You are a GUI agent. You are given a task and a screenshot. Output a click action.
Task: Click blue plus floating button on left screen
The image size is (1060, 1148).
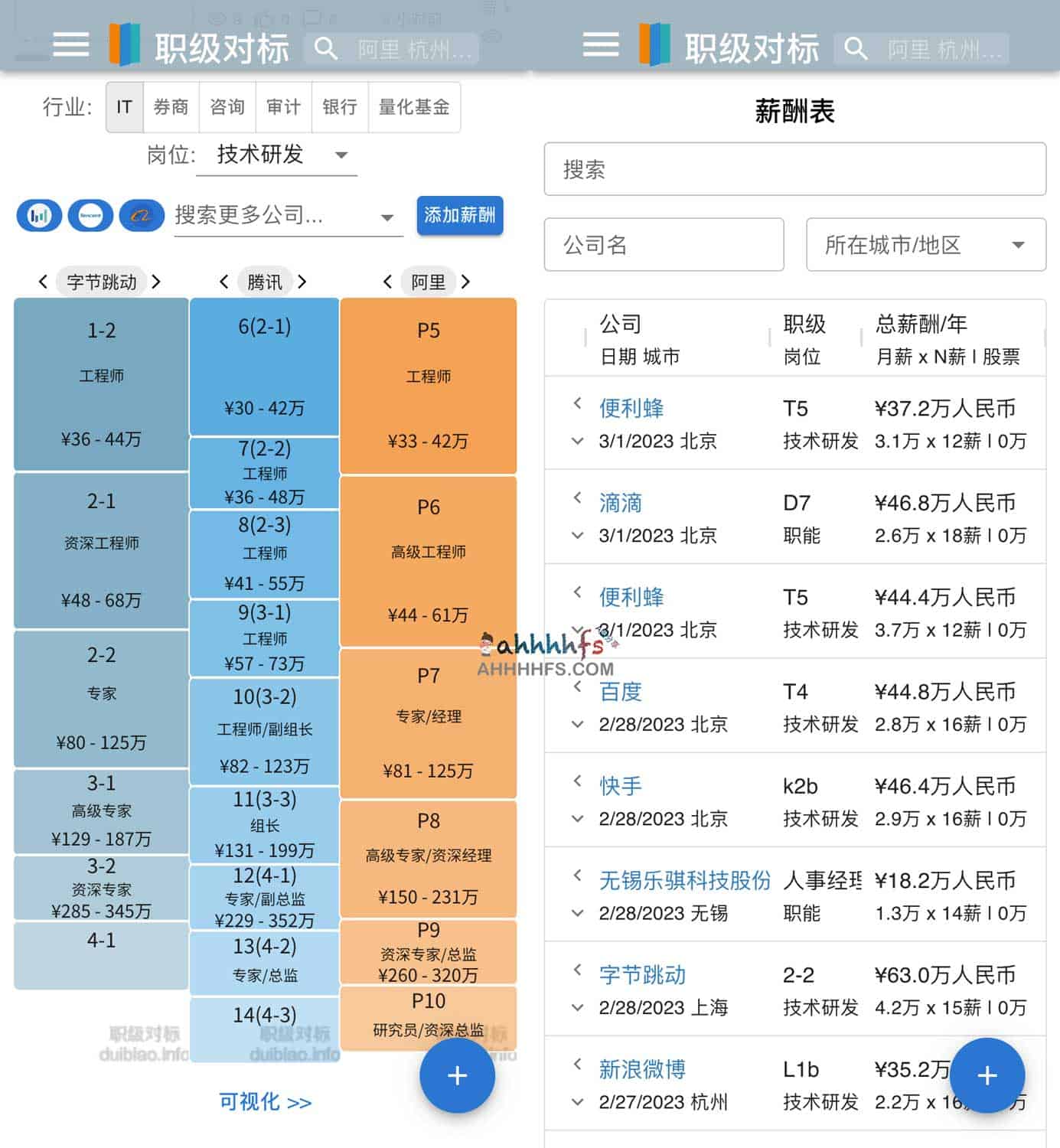pyautogui.click(x=457, y=1075)
